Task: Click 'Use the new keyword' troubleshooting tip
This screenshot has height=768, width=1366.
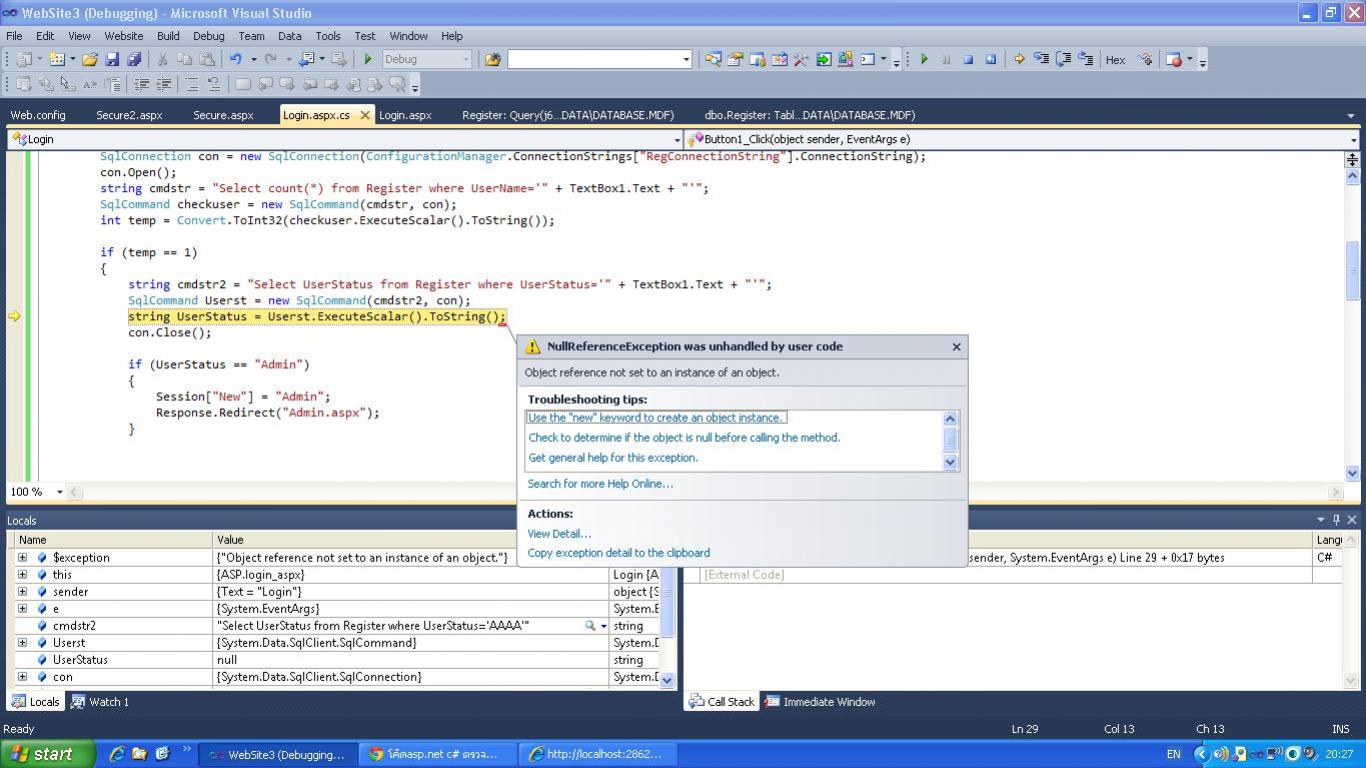Action: coord(656,418)
